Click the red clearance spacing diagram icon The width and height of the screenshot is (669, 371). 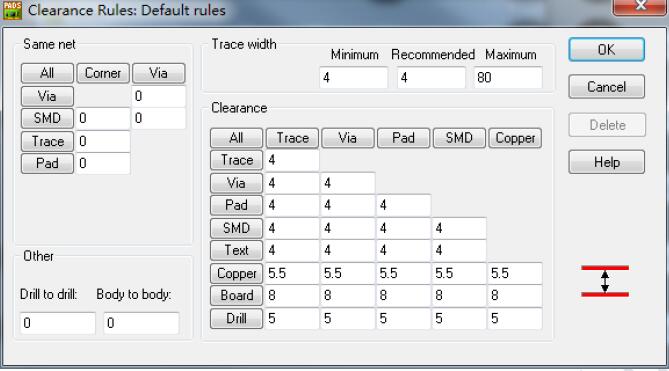pyautogui.click(x=605, y=281)
